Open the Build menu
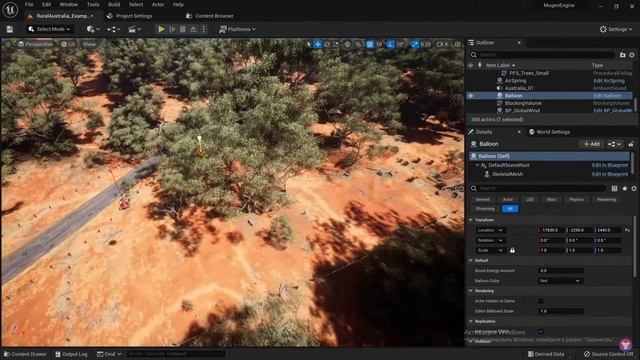640x360 pixels. 114,4
